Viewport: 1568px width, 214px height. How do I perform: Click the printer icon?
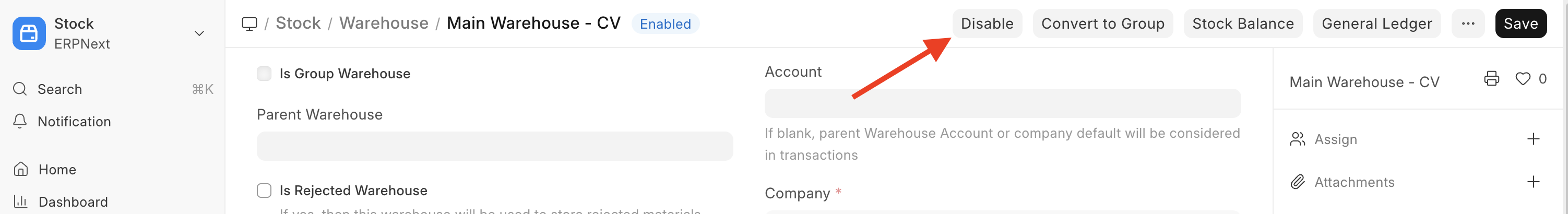[1491, 79]
